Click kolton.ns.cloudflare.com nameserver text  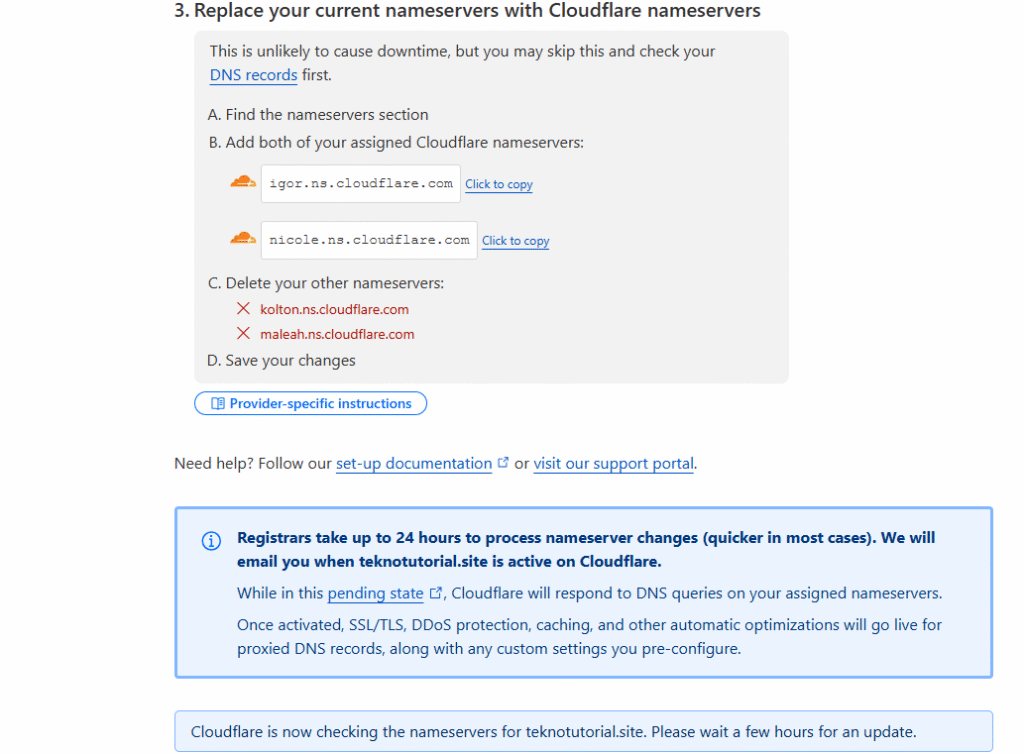[x=334, y=309]
